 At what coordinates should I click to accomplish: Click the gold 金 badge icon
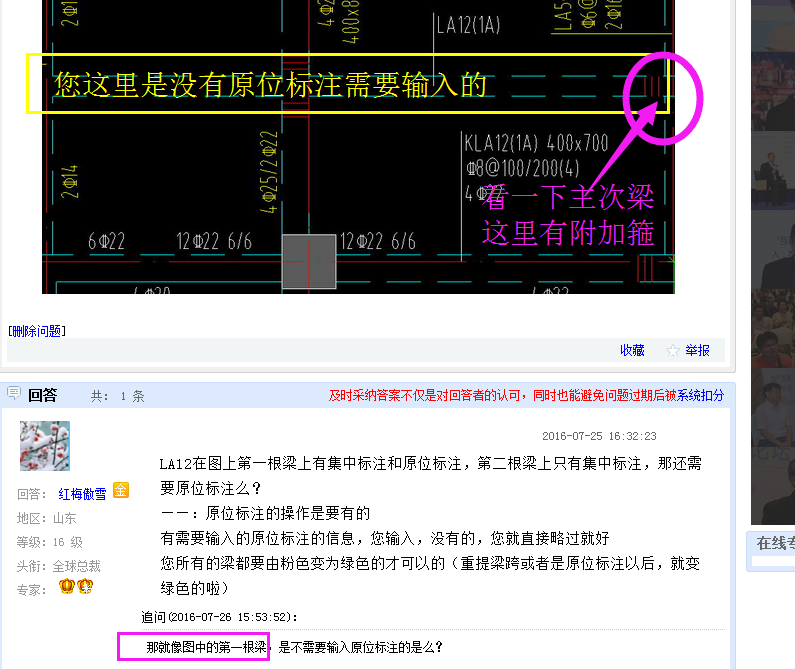121,490
